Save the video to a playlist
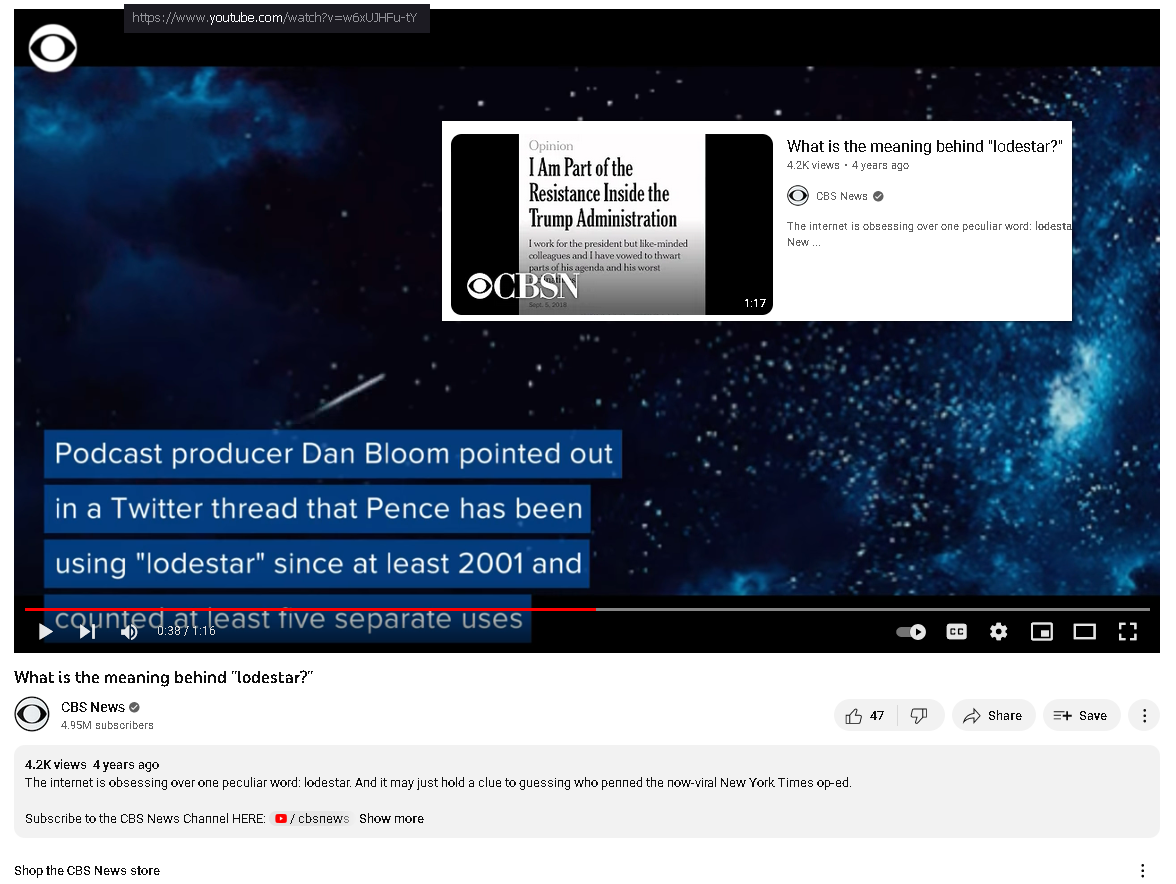Viewport: 1176px width, 884px height. 1081,716
